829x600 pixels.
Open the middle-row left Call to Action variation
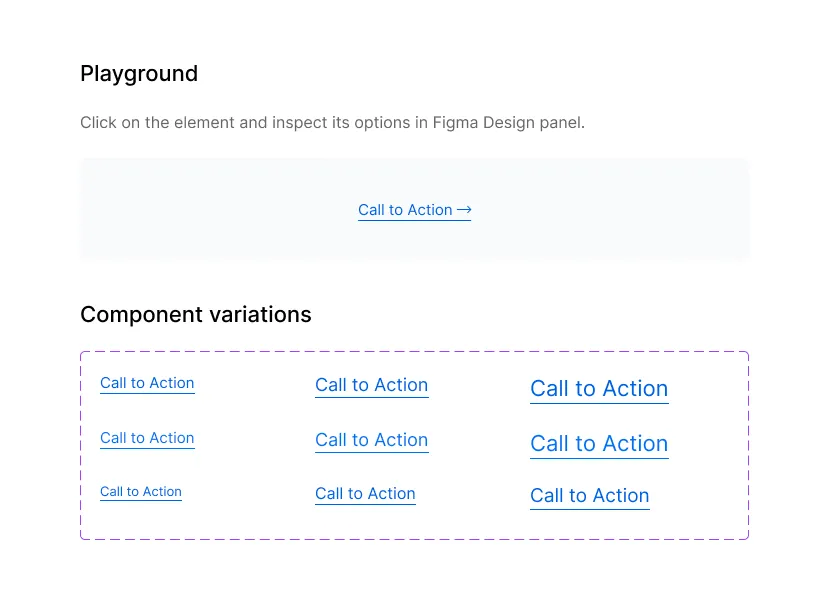(x=147, y=438)
